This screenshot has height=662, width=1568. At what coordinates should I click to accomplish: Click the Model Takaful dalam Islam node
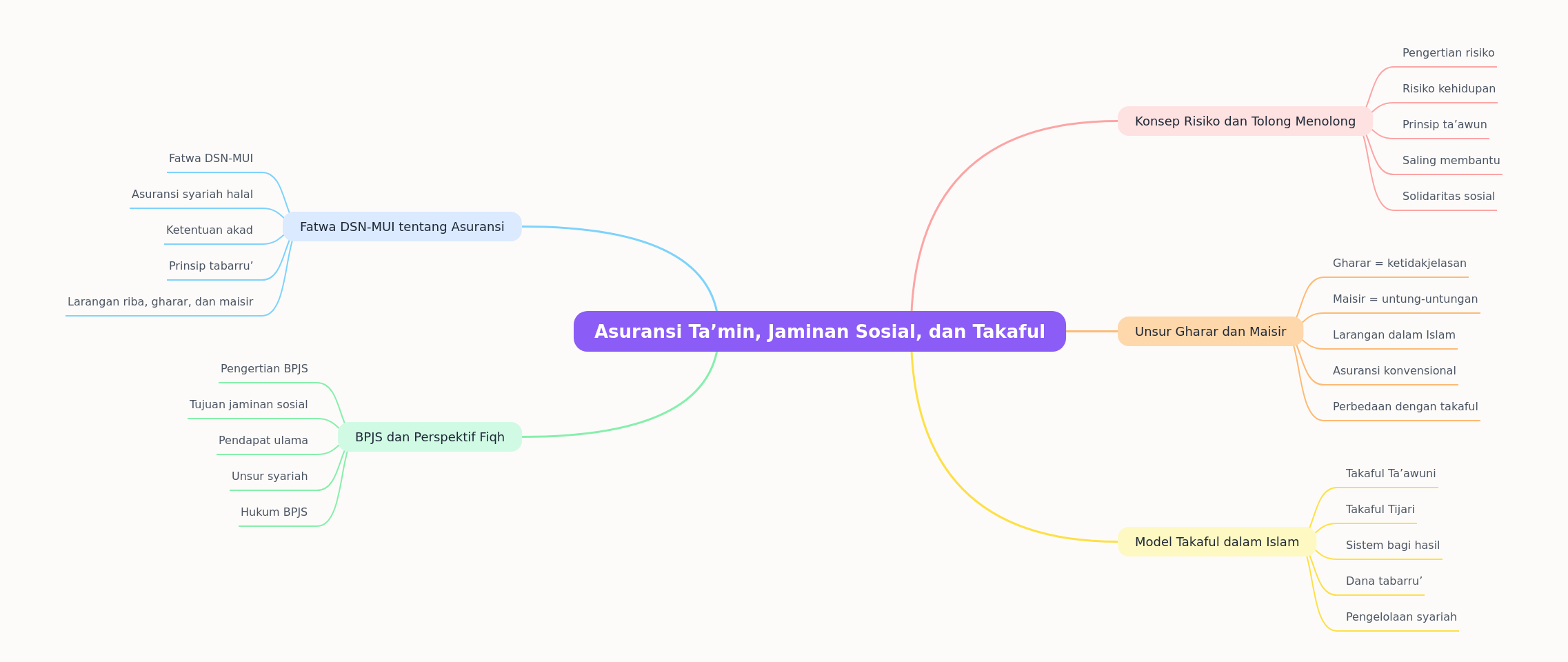[1217, 542]
